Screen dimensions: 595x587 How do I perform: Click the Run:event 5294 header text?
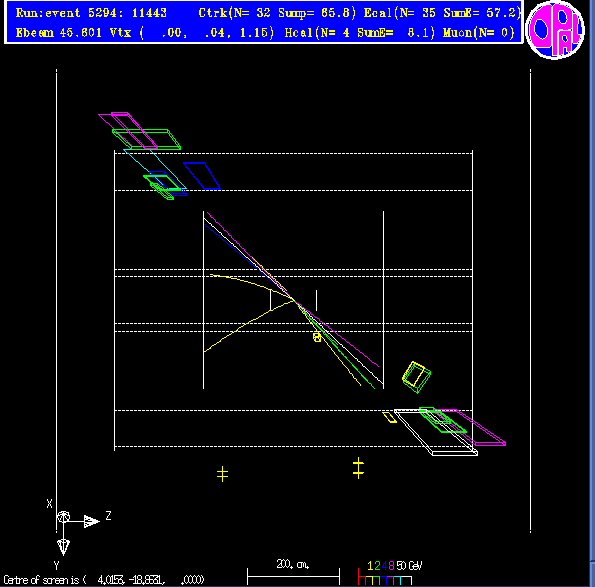(x=91, y=13)
